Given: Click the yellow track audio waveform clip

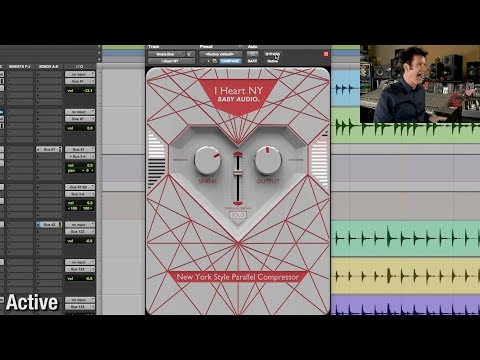Looking at the screenshot, I should pos(406,275).
